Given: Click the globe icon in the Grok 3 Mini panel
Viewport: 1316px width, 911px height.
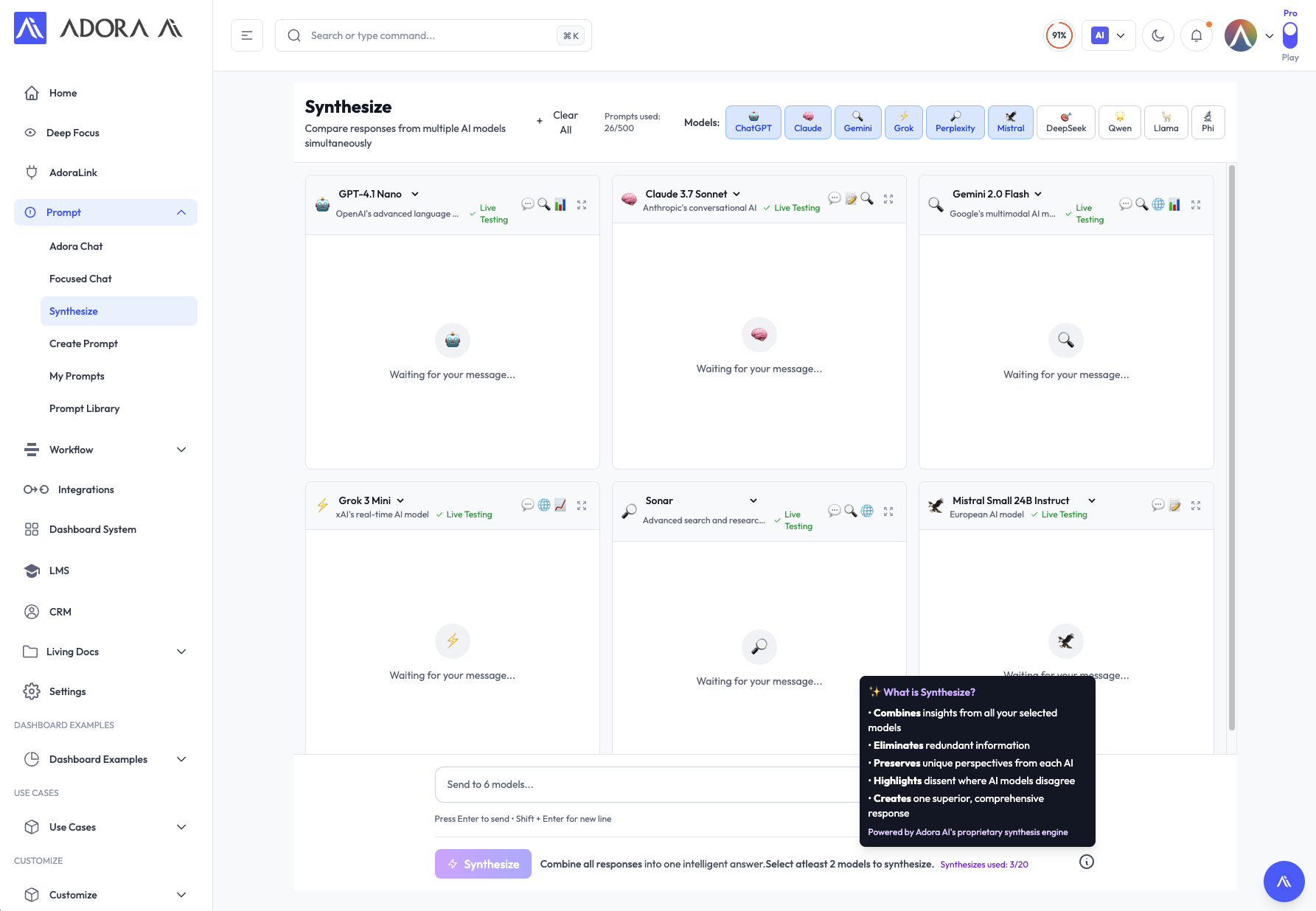Looking at the screenshot, I should (544, 506).
